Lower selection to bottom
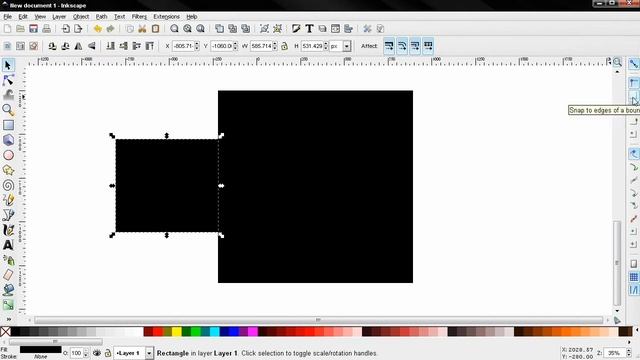This screenshot has width=640, height=360. click(x=110, y=46)
